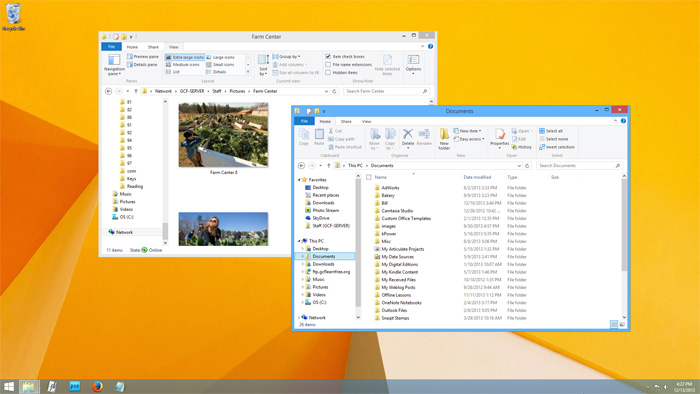Click Copy path in the Clipboard group
The width and height of the screenshot is (700, 394).
(x=342, y=139)
